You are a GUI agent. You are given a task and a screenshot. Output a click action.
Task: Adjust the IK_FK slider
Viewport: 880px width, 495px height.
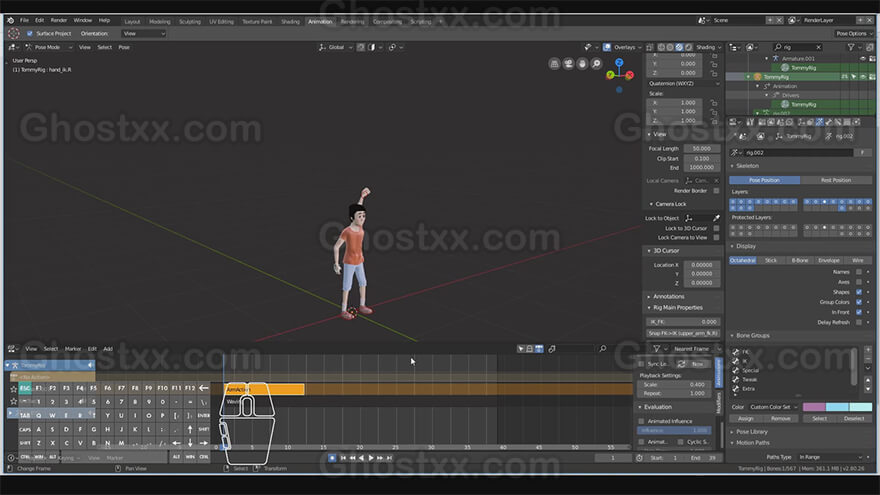click(683, 322)
